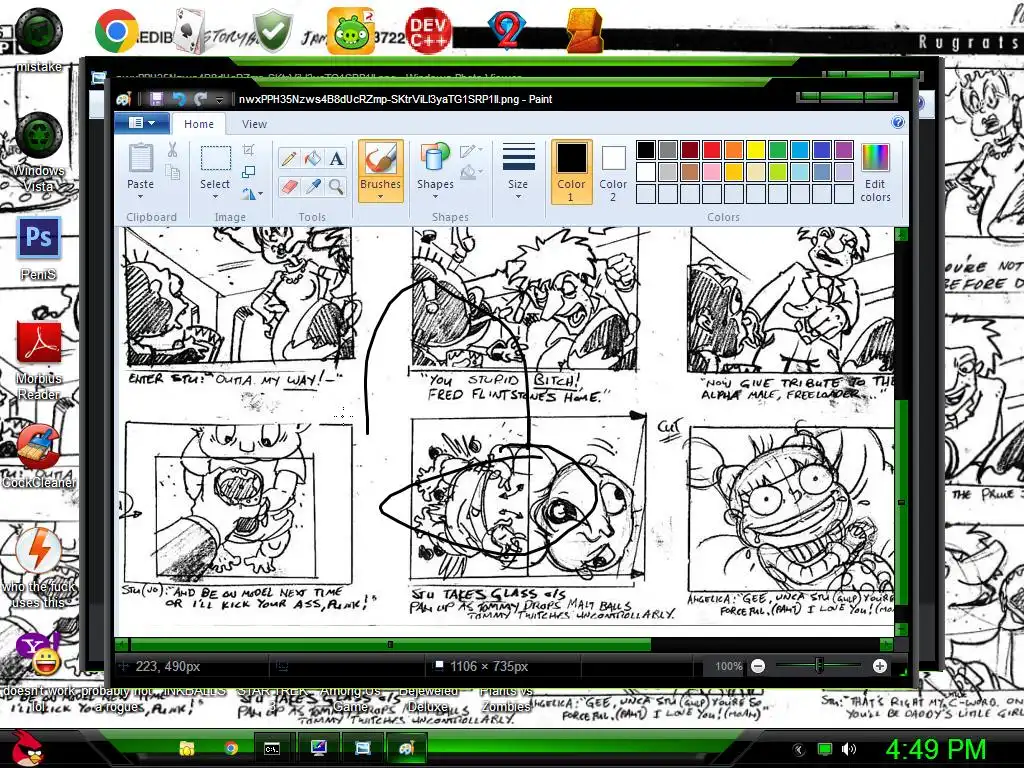The width and height of the screenshot is (1024, 768).
Task: Switch to the View ribbon tab
Action: (x=254, y=123)
